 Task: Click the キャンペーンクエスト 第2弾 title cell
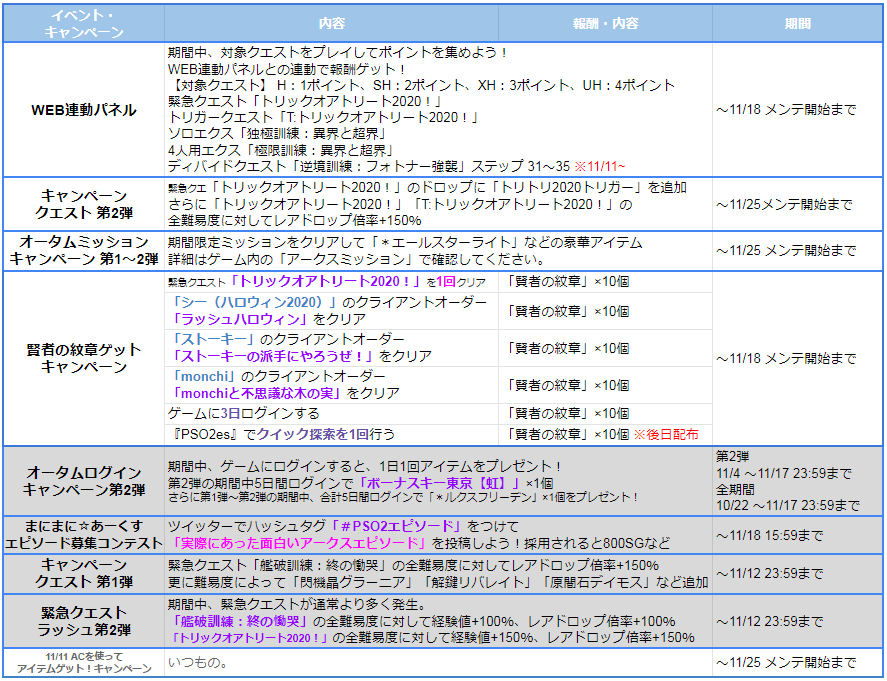pos(84,204)
